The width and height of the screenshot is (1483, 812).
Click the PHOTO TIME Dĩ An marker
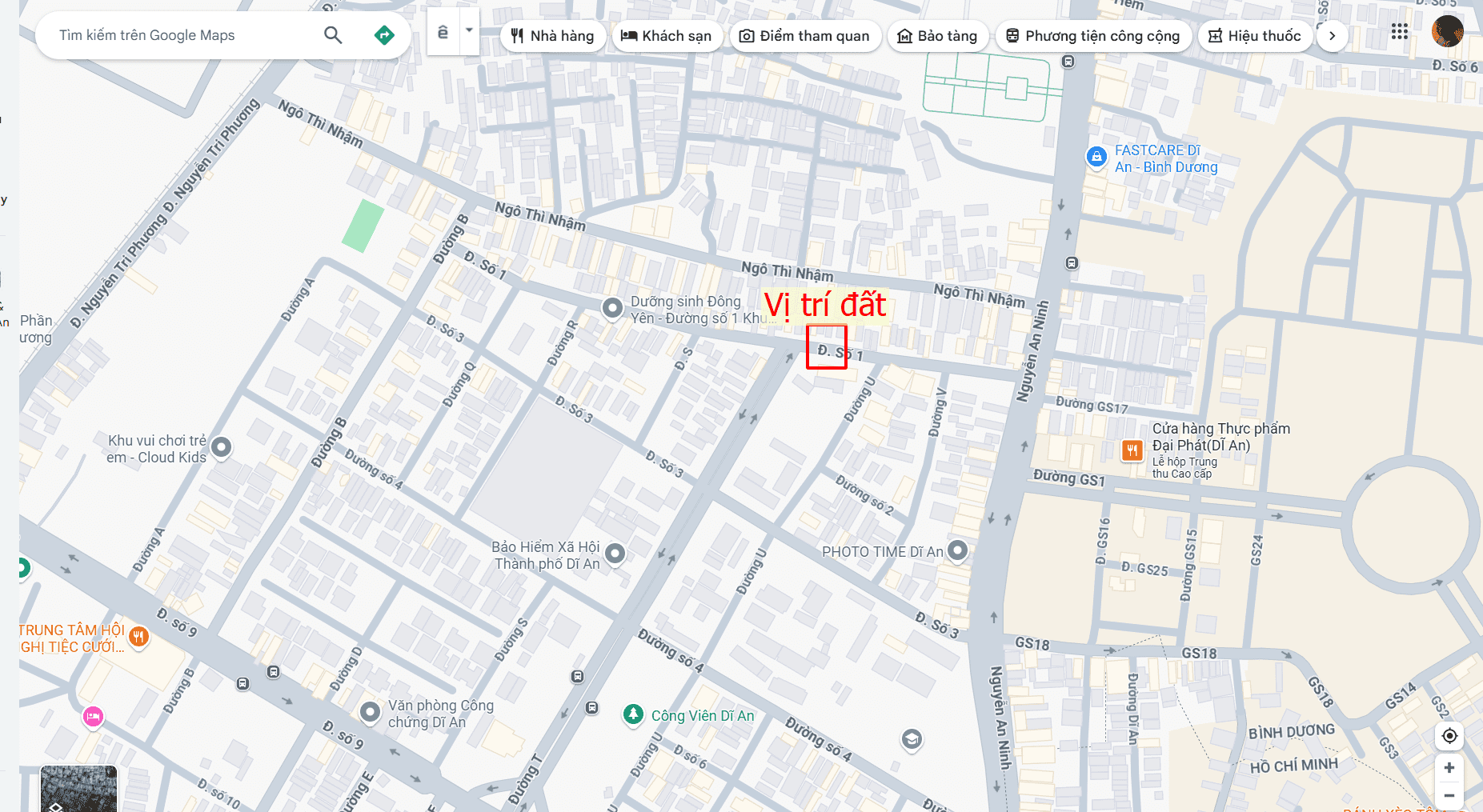(957, 550)
